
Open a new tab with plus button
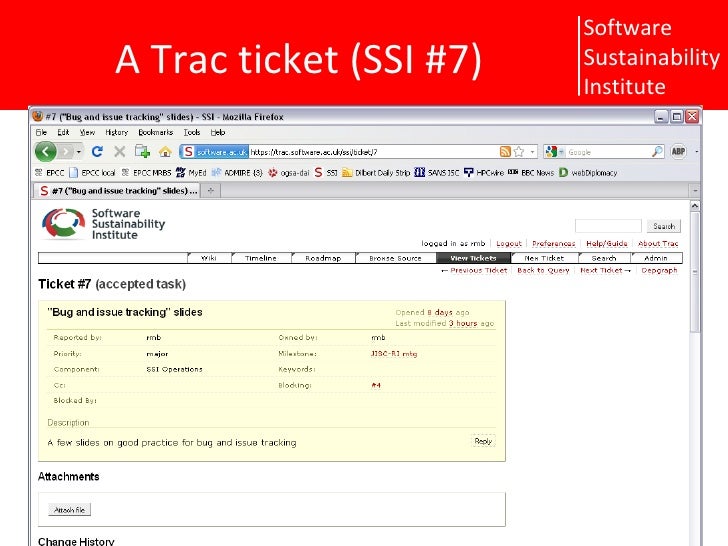210,191
